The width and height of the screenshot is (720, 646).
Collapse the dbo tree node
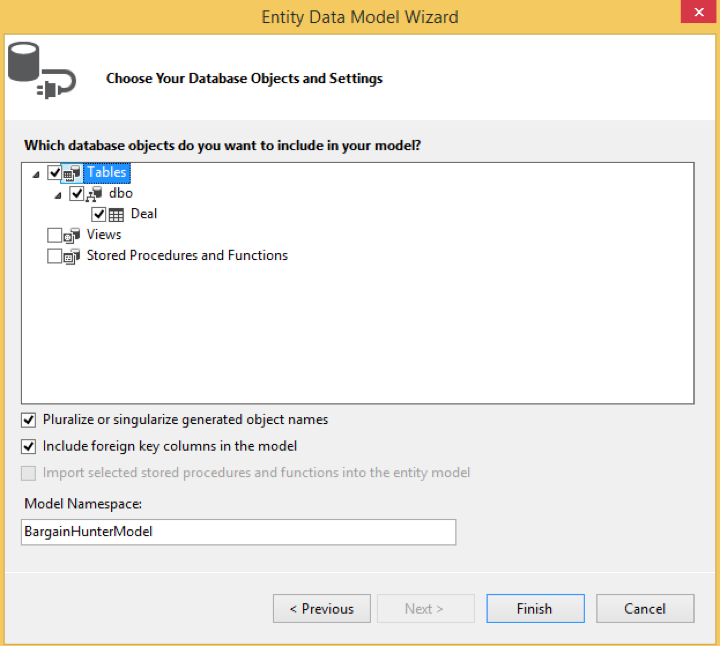pos(58,195)
